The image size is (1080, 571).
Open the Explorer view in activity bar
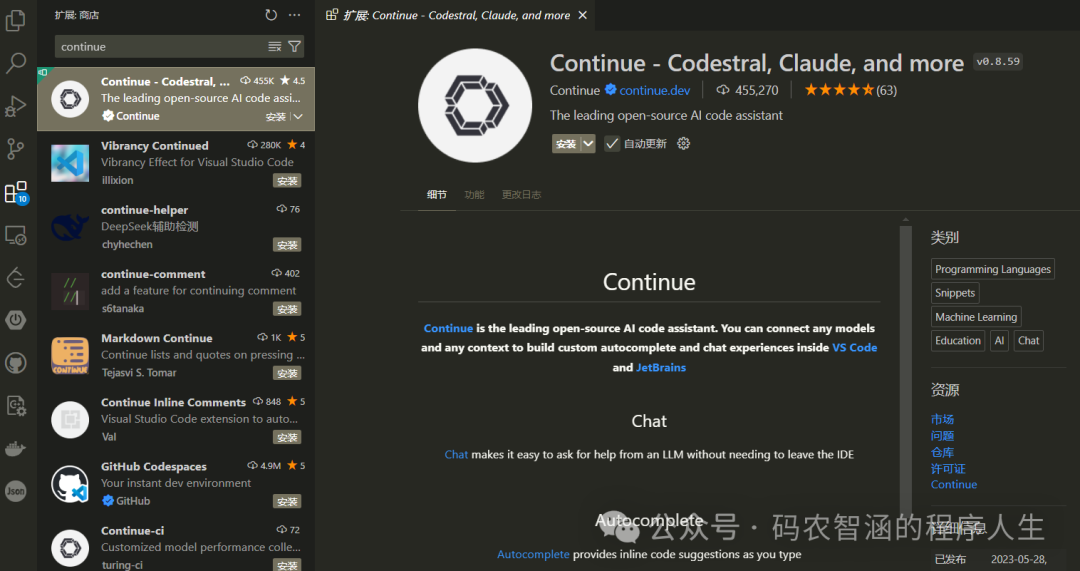(x=15, y=21)
